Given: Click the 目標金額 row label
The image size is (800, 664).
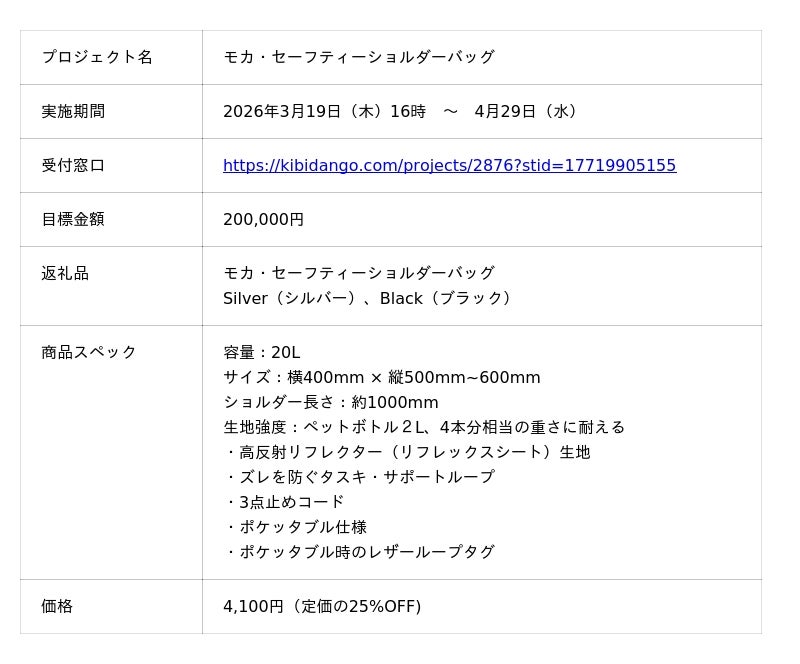Looking at the screenshot, I should 73,219.
